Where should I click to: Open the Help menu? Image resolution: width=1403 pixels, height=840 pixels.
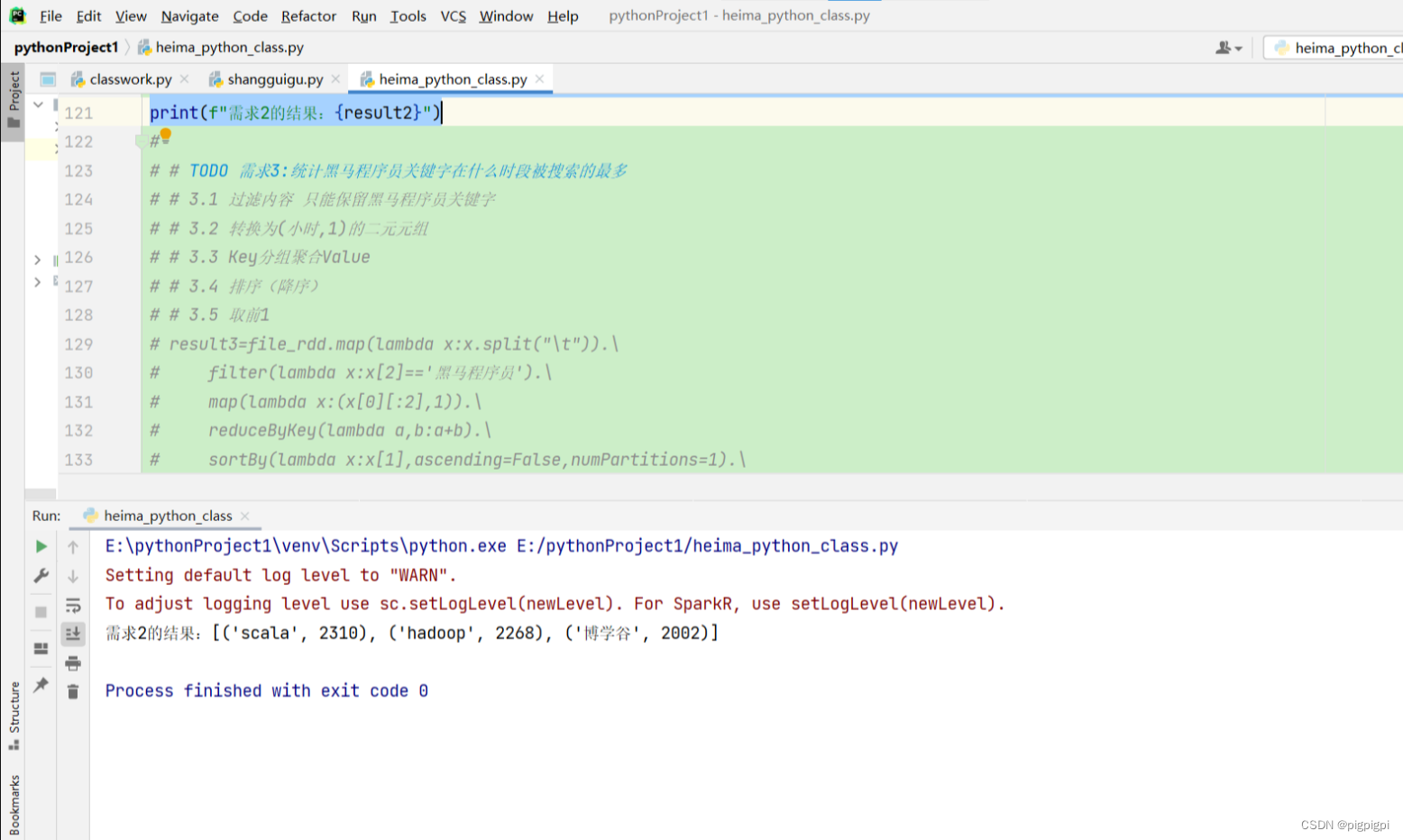tap(563, 16)
